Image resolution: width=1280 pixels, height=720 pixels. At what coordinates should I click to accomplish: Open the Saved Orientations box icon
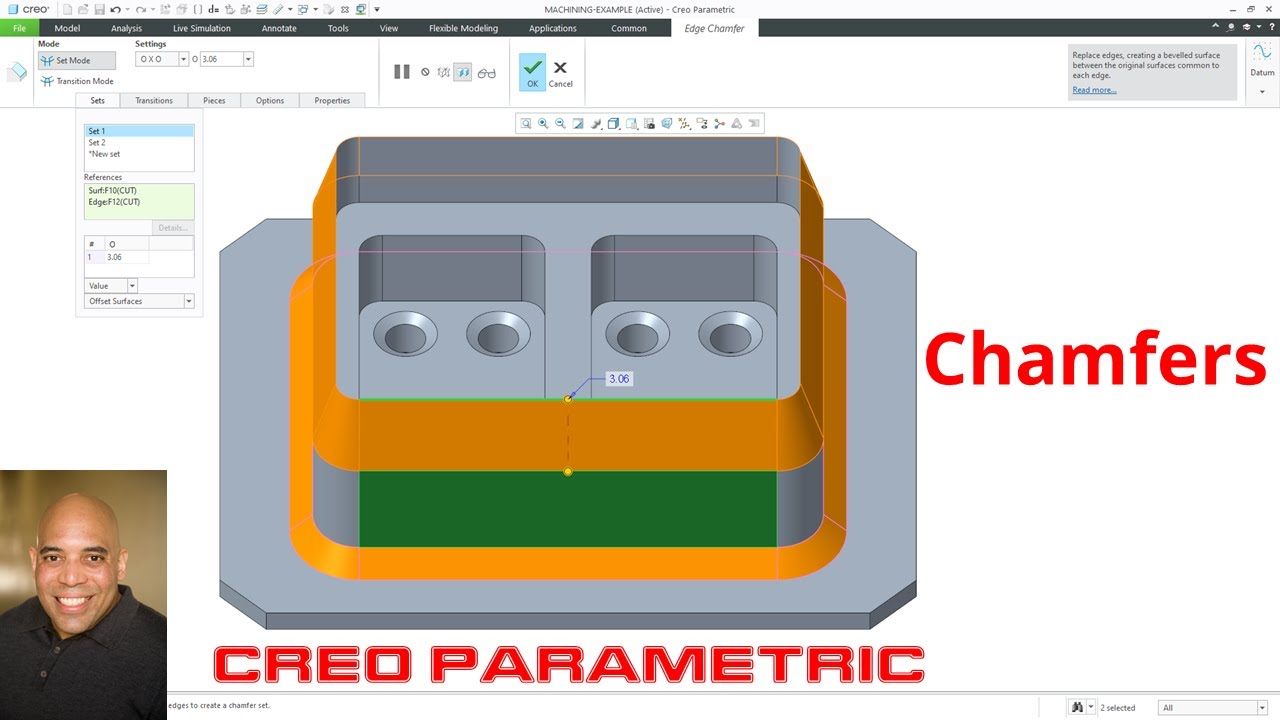(632, 124)
